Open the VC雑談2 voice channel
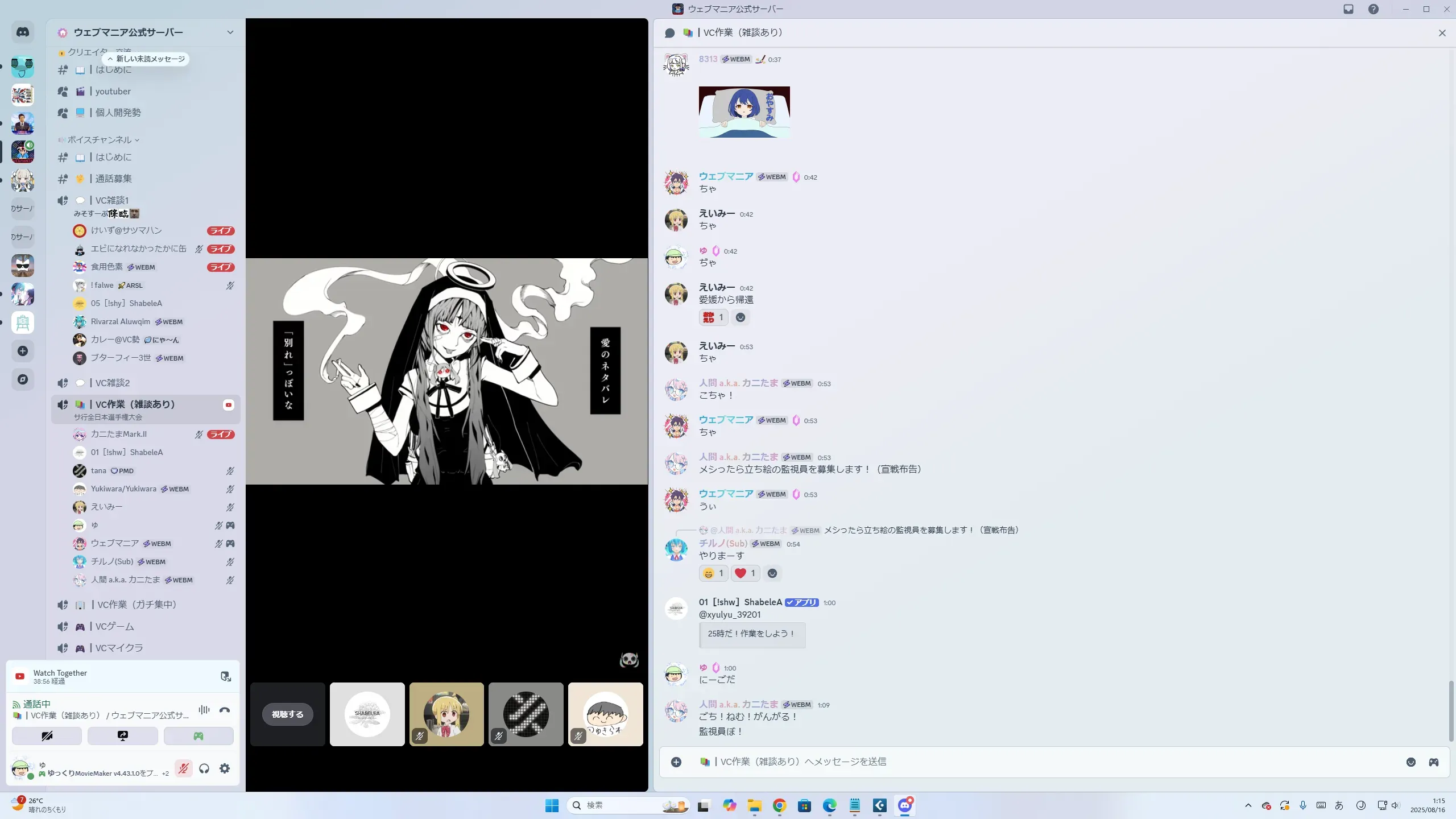The image size is (1456, 819). [x=113, y=383]
